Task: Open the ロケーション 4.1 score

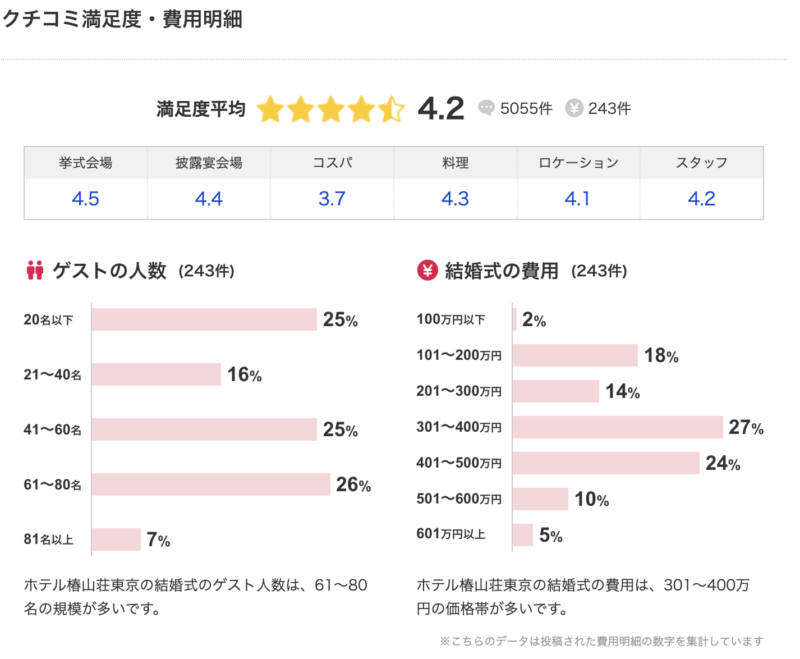Action: pos(578,198)
